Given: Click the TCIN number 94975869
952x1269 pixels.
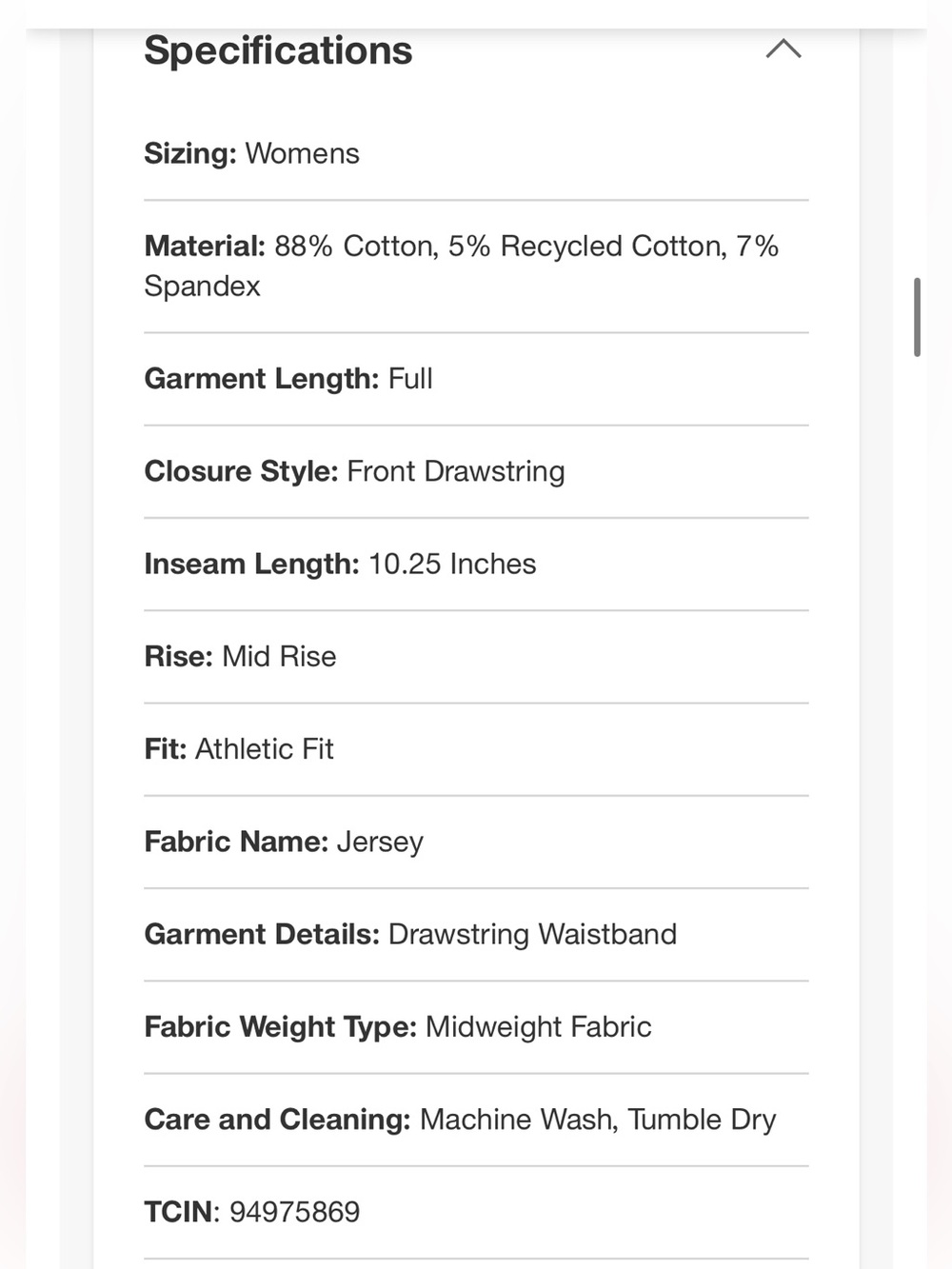Looking at the screenshot, I should click(x=294, y=1212).
